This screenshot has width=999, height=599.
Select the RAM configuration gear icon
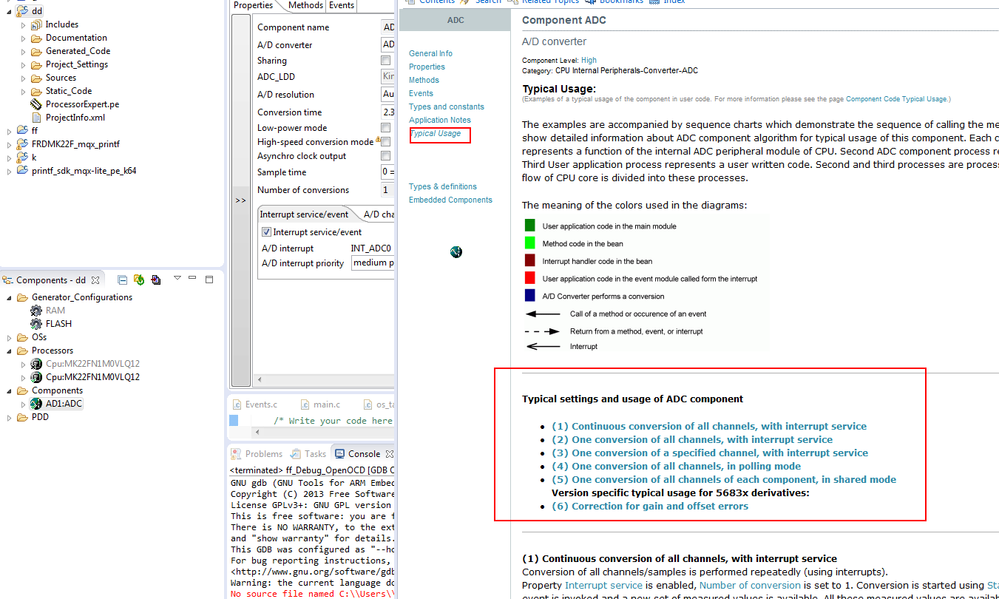[36, 310]
